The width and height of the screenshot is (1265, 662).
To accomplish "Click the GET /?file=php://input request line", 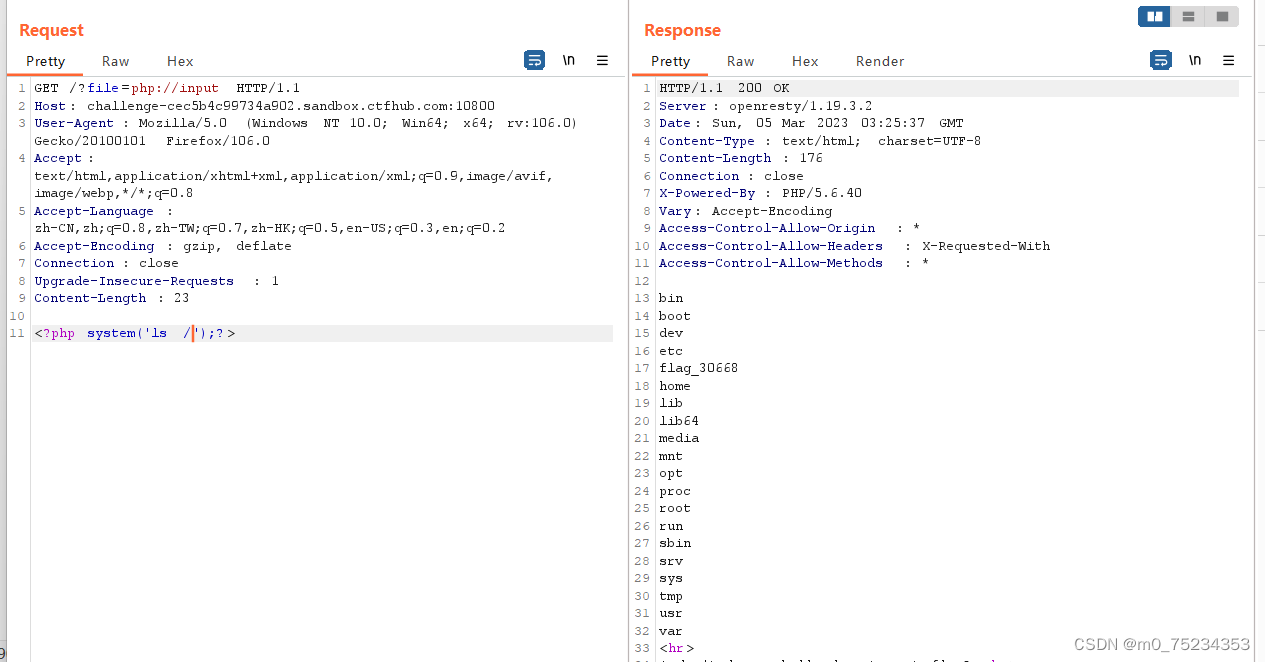I will point(167,88).
